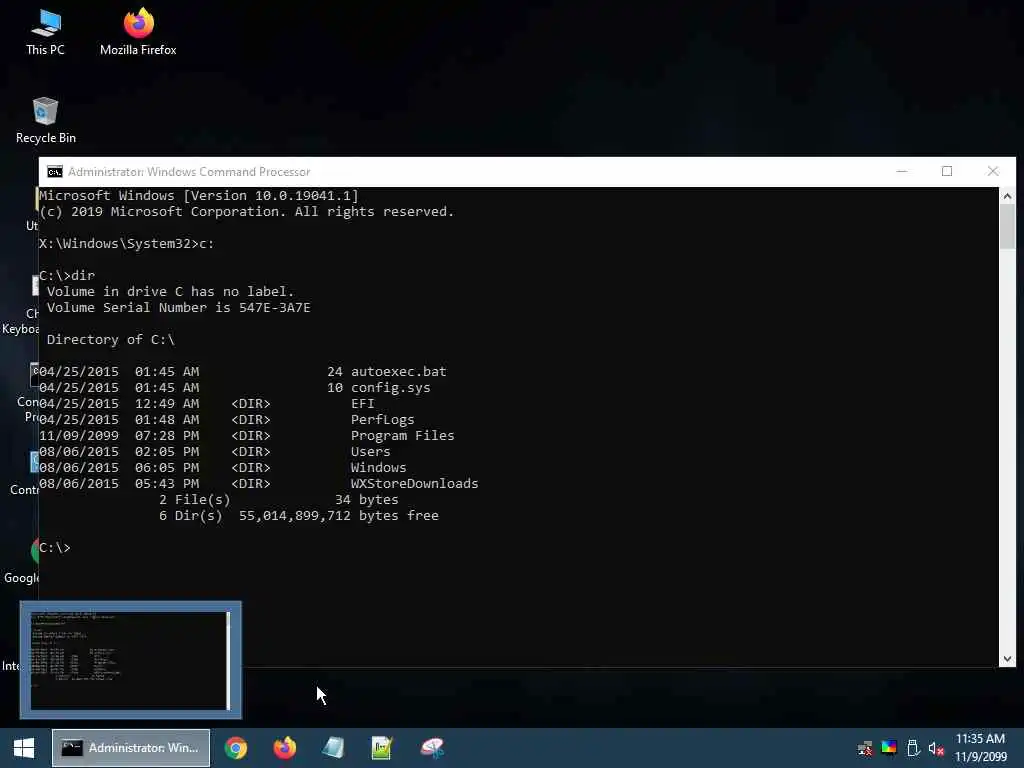This screenshot has width=1024, height=768.
Task: Click the Version 10.0.19041.1 text
Action: tap(271, 196)
